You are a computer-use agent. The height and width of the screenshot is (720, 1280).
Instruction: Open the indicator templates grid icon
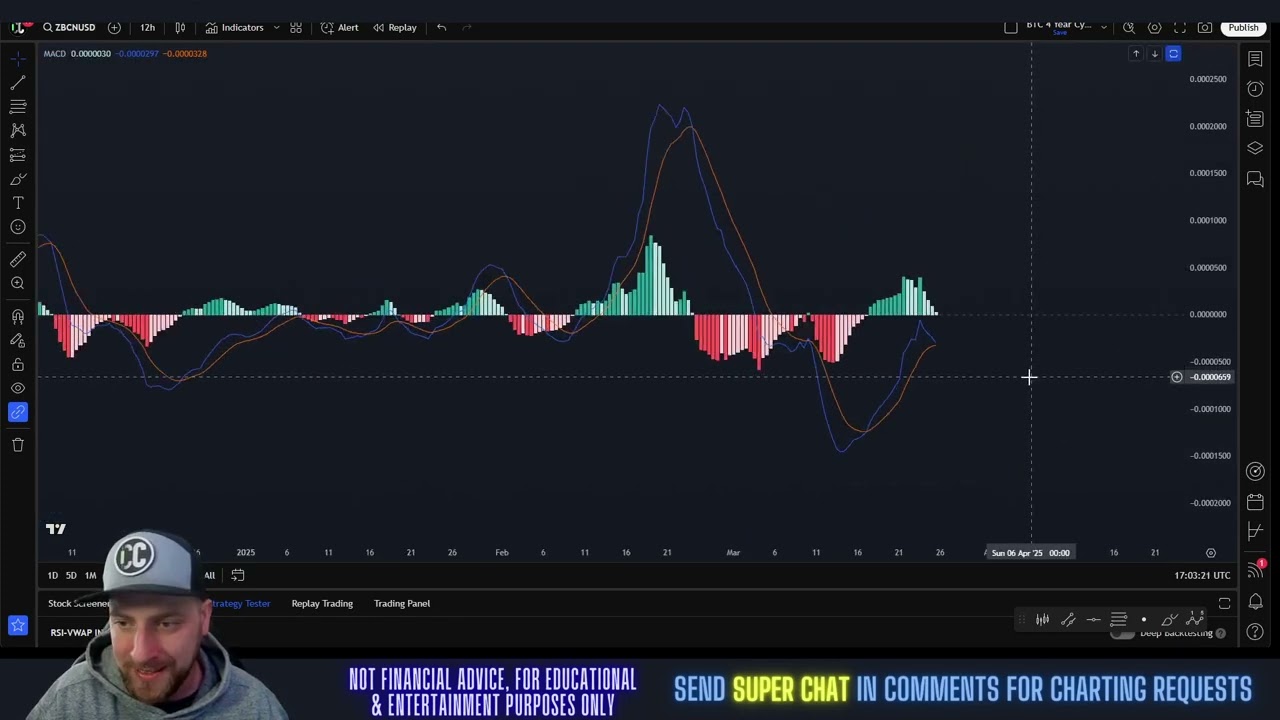click(x=296, y=27)
